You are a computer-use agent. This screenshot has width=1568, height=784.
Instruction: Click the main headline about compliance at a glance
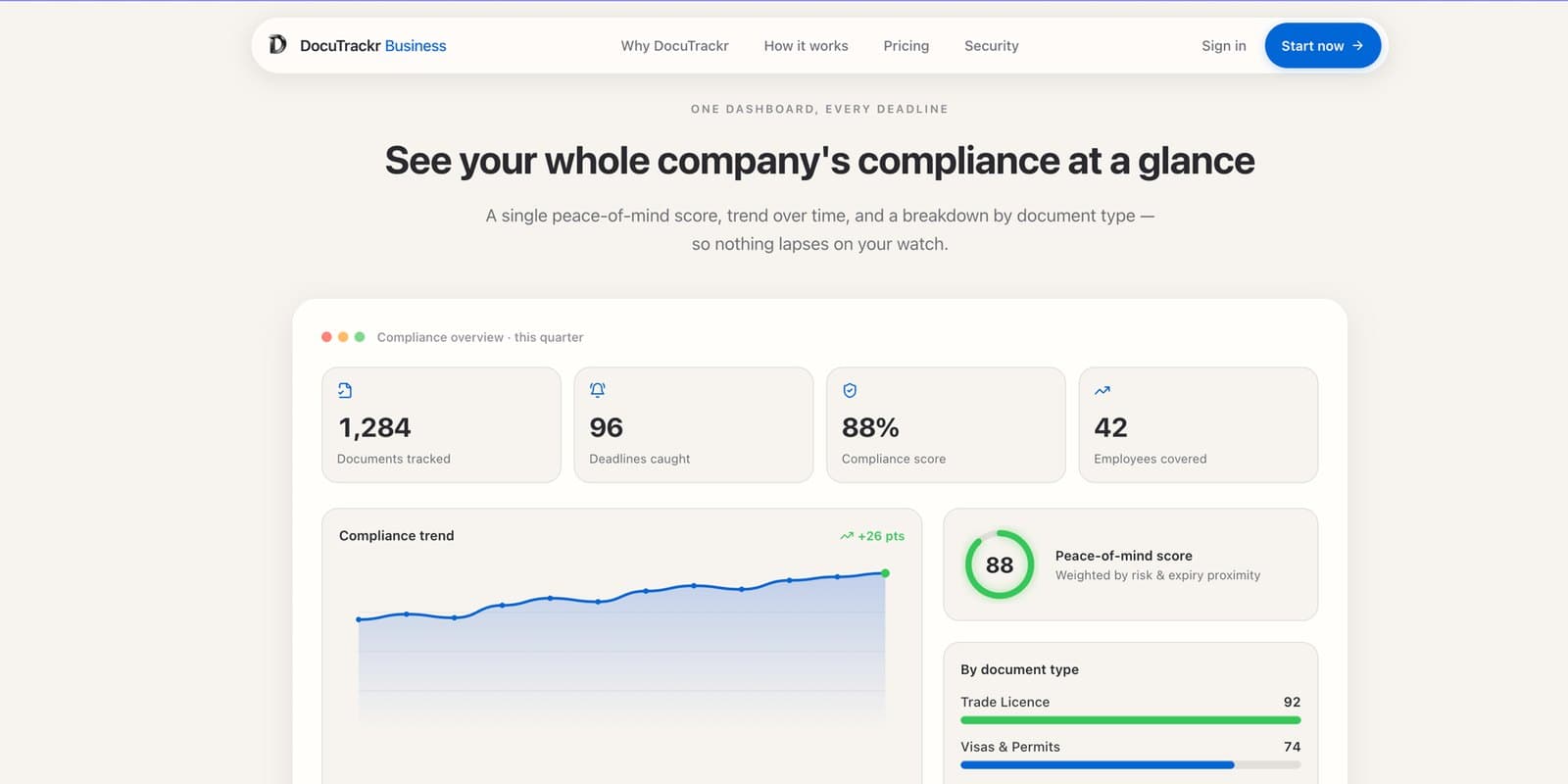pyautogui.click(x=819, y=161)
